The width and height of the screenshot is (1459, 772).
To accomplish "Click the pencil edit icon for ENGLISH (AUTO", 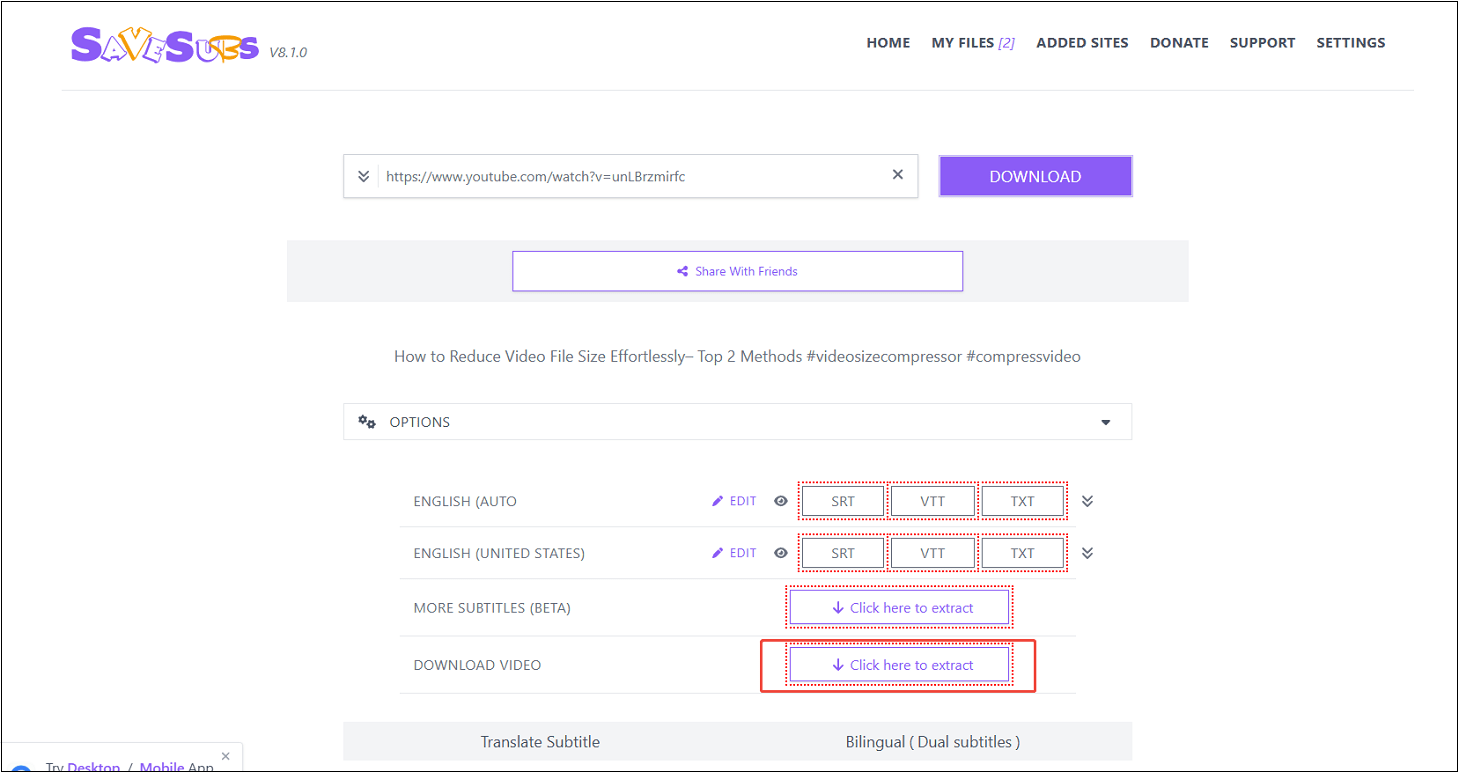I will [x=717, y=500].
